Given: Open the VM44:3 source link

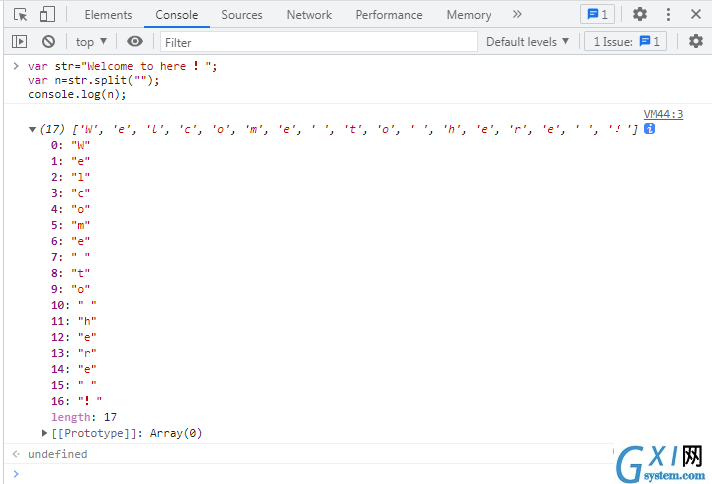Looking at the screenshot, I should click(x=663, y=114).
